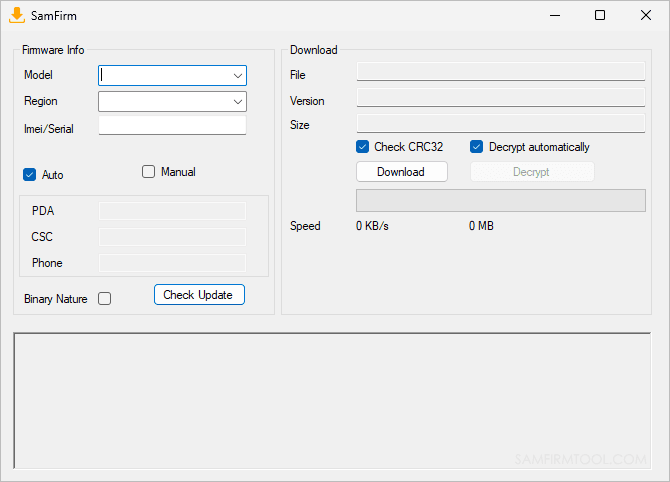Click the SamFirm app icon in title bar
Screen dimensions: 670x482
[x=17, y=15]
